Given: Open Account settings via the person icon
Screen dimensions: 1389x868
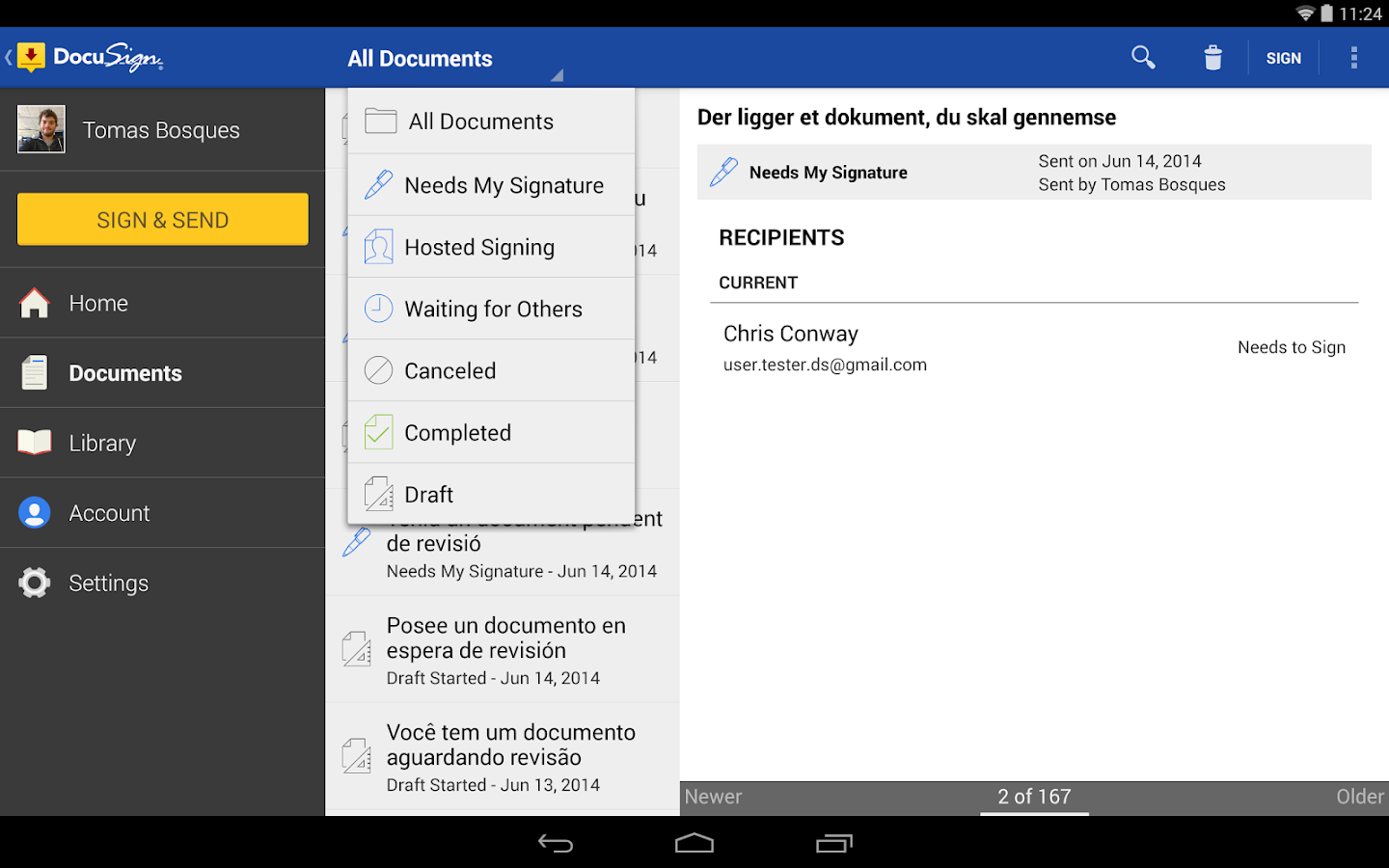Looking at the screenshot, I should tap(34, 512).
